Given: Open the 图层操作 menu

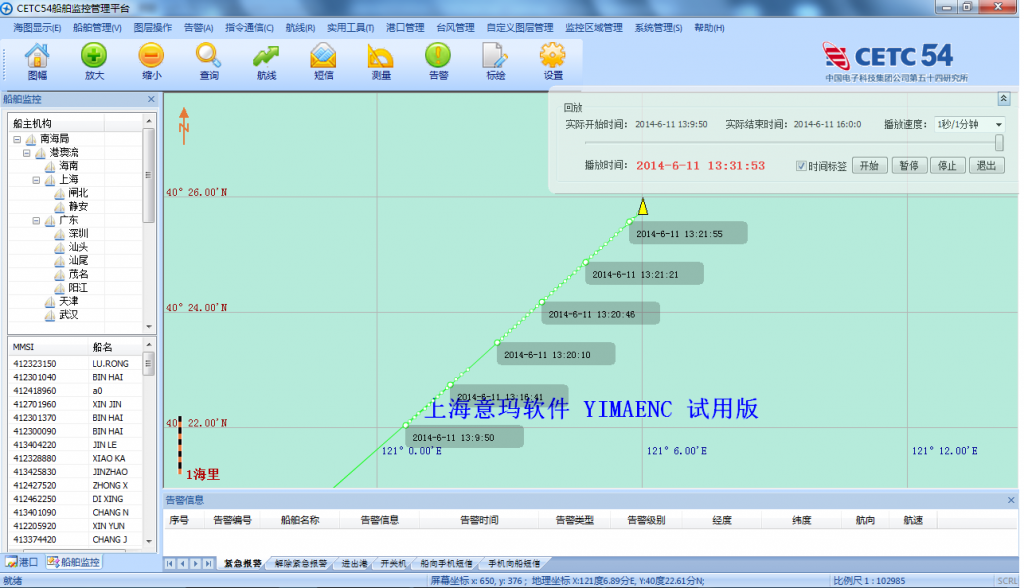Looking at the screenshot, I should click(x=153, y=27).
